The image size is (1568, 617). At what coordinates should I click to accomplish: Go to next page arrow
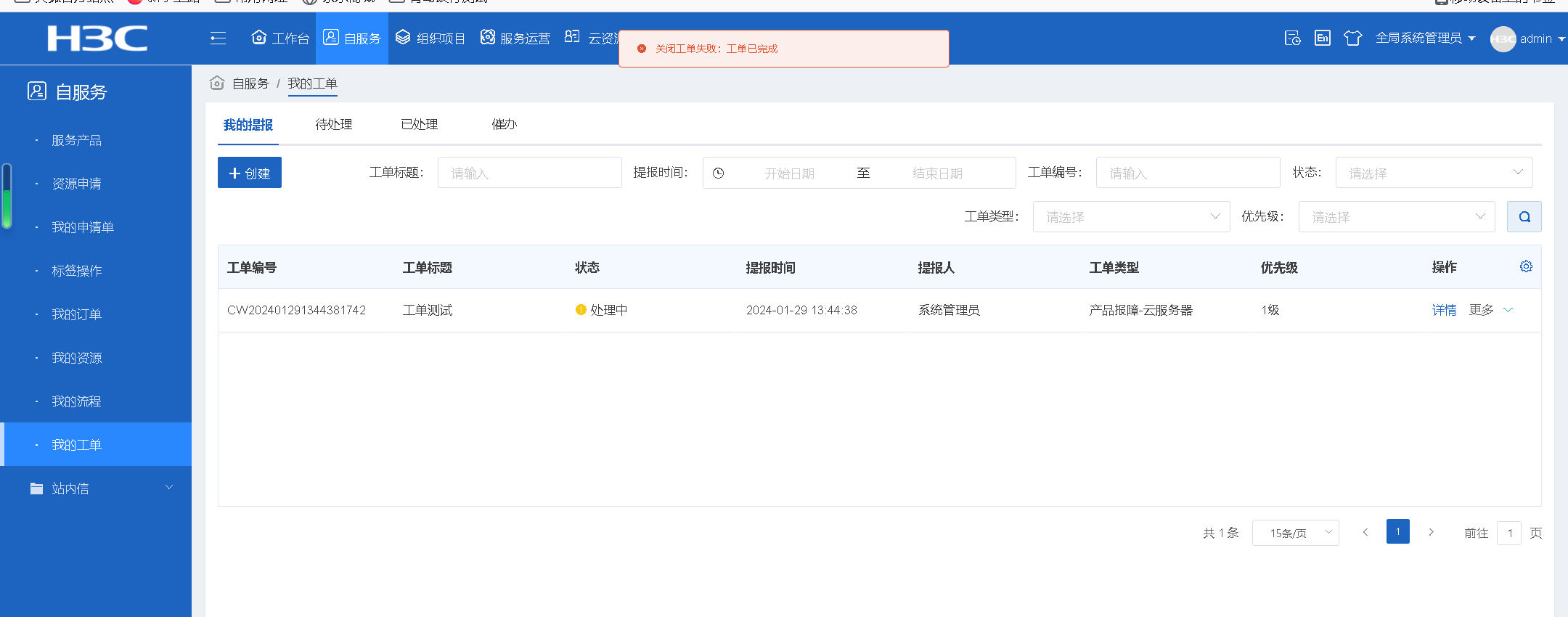1431,532
